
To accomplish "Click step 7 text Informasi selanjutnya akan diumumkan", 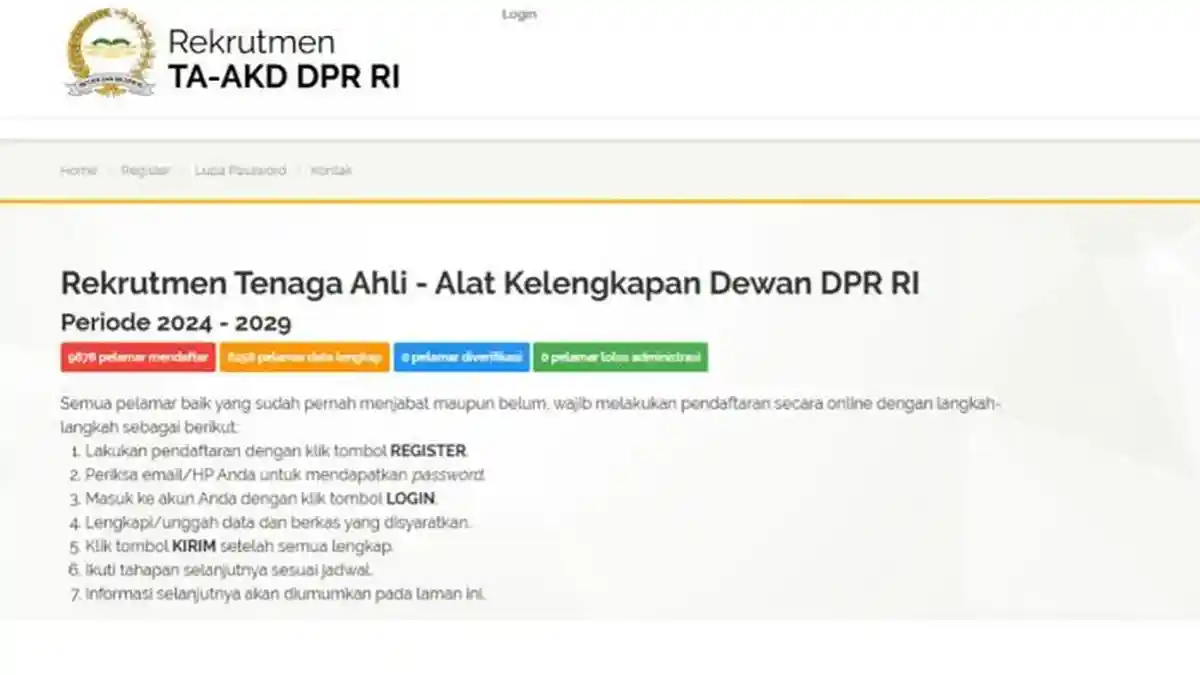I will pos(285,594).
